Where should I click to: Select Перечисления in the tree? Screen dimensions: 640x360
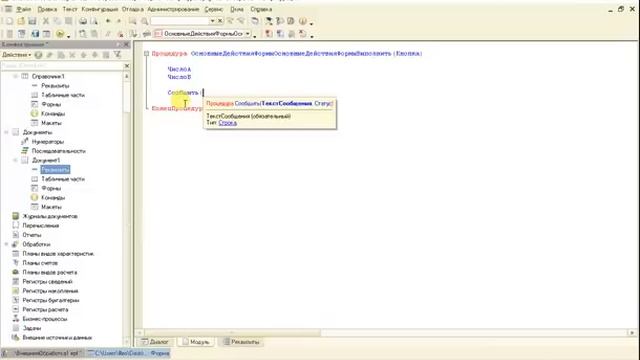point(40,226)
